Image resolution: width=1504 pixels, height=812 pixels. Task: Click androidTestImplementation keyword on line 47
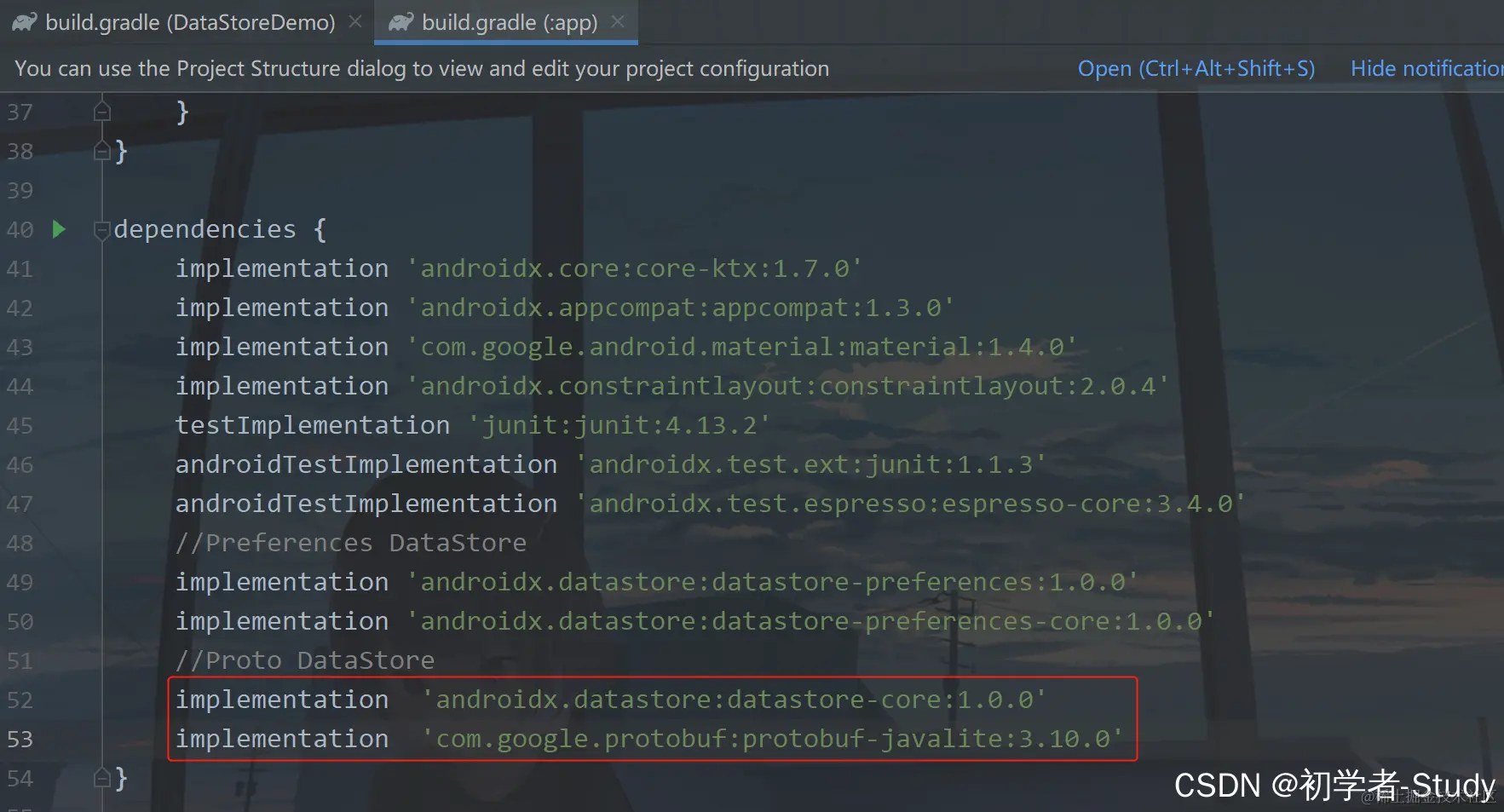click(x=366, y=504)
